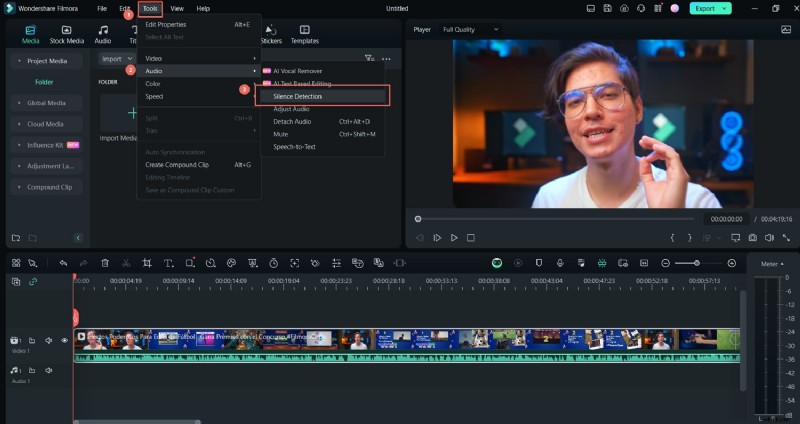Click the player volume speaker icon
The width and height of the screenshot is (800, 424).
768,238
